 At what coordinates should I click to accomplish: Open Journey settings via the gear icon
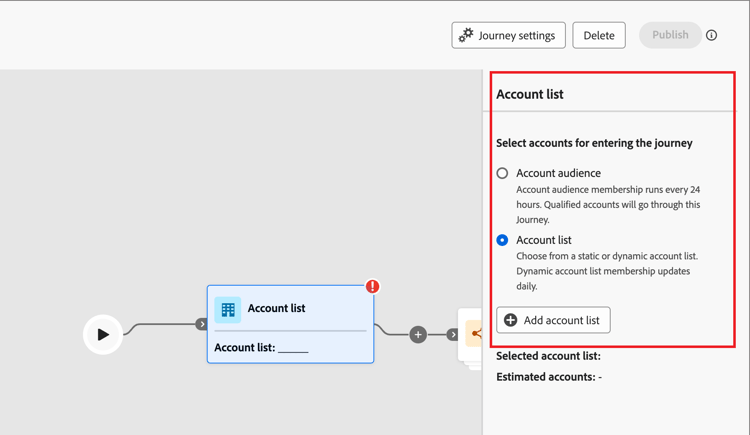pyautogui.click(x=466, y=35)
